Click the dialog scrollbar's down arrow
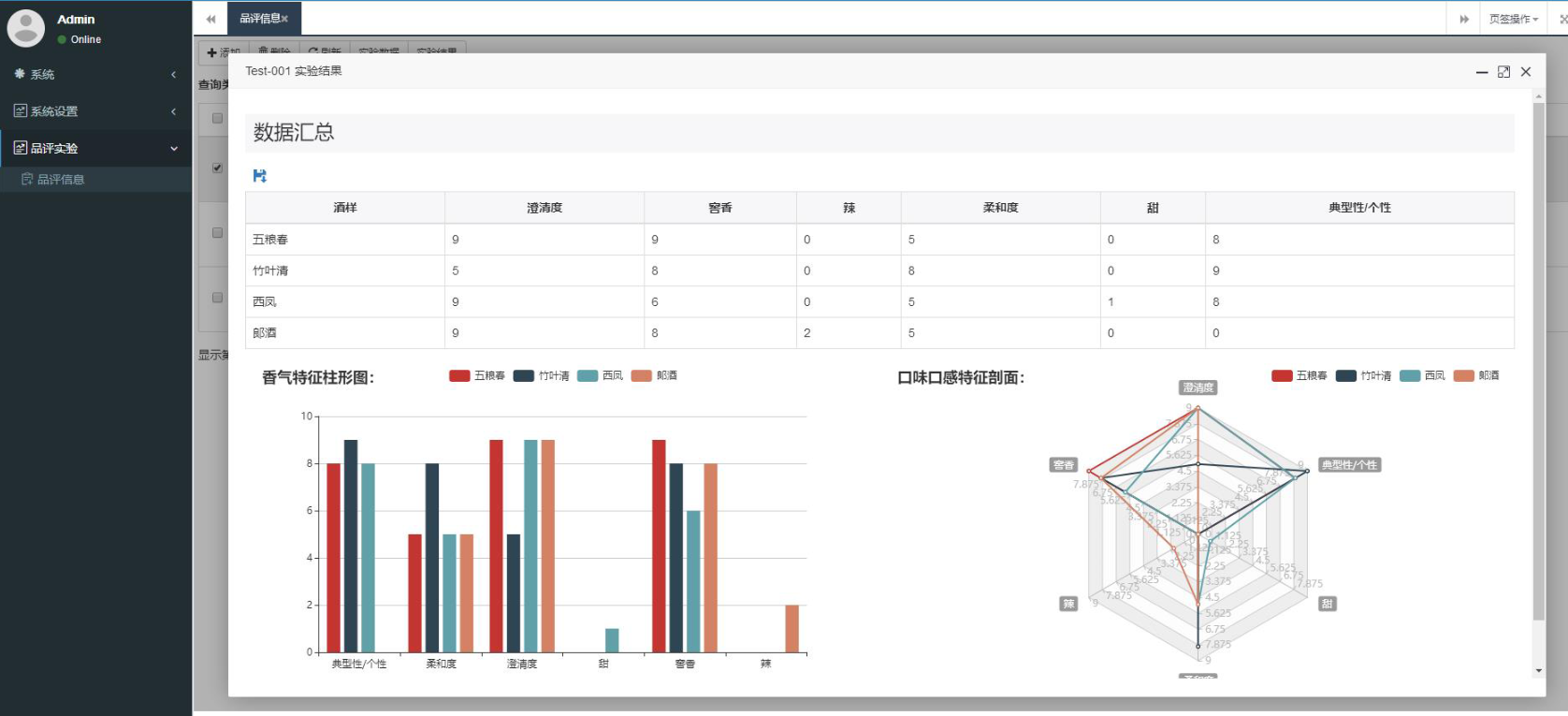Viewport: 1568px width, 716px height. [x=1539, y=671]
